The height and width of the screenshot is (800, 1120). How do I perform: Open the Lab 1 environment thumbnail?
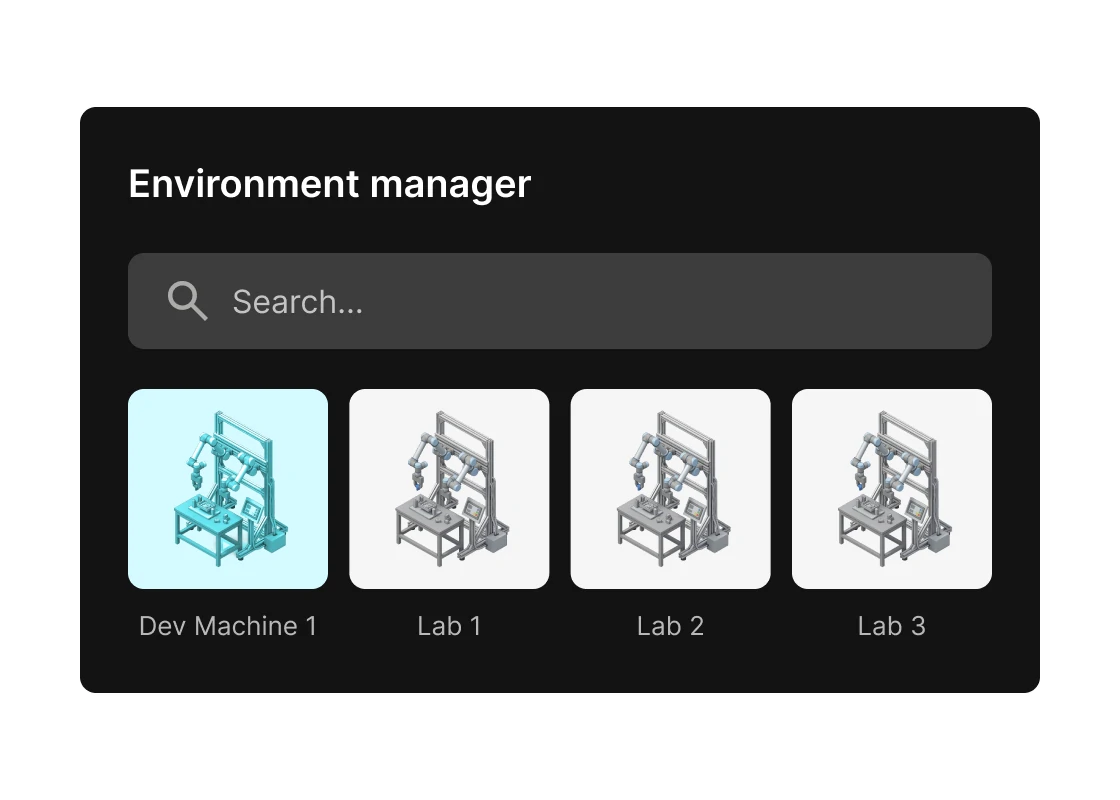(449, 488)
